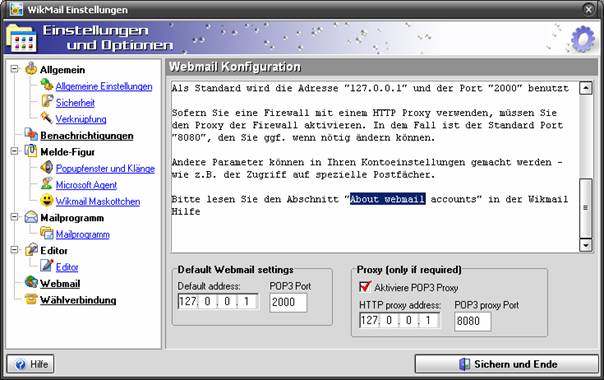Collapse the Editor tree node

click(14, 250)
